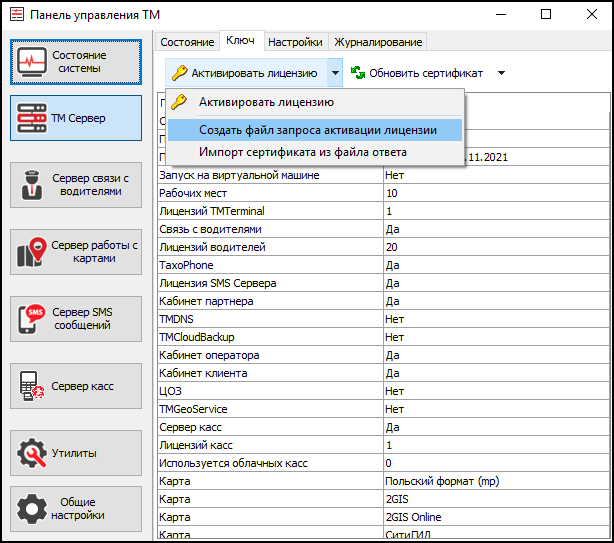Click the system state monitor icon
Image resolution: width=614 pixels, height=543 pixels.
pyautogui.click(x=34, y=62)
